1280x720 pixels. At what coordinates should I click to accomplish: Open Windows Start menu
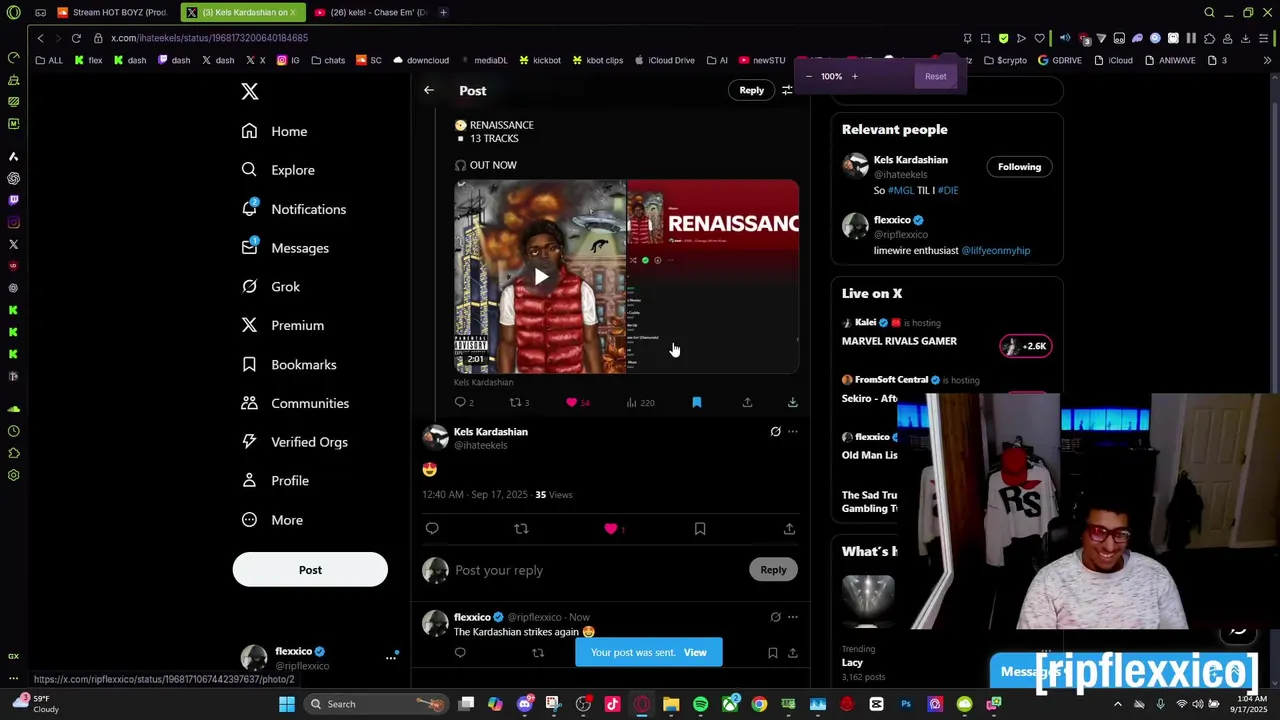click(287, 704)
